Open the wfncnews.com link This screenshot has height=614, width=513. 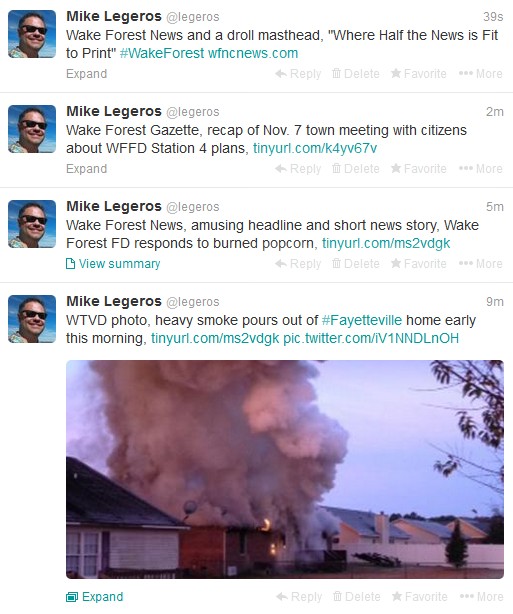click(x=253, y=53)
